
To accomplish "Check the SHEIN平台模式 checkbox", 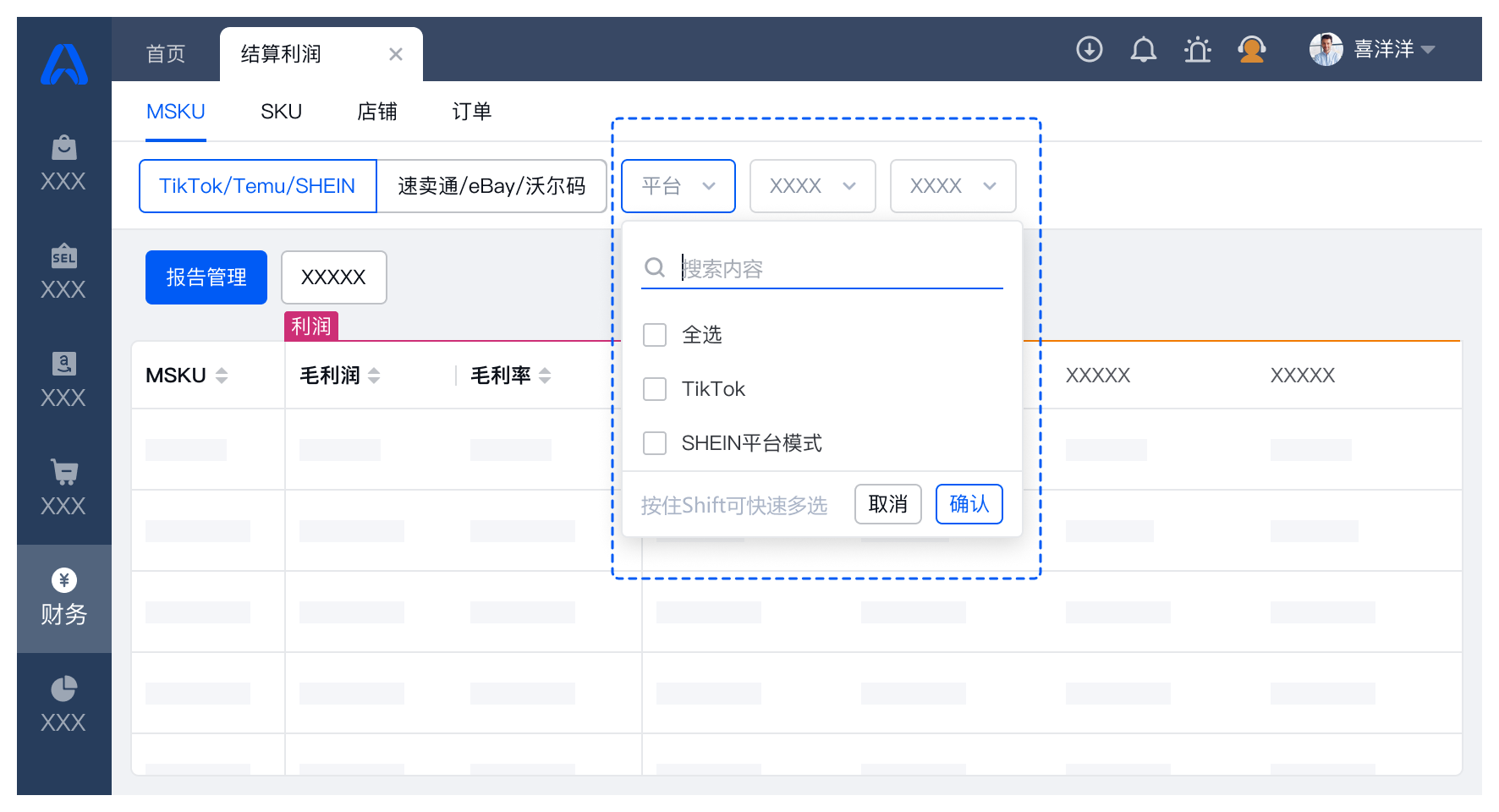I will [x=655, y=443].
